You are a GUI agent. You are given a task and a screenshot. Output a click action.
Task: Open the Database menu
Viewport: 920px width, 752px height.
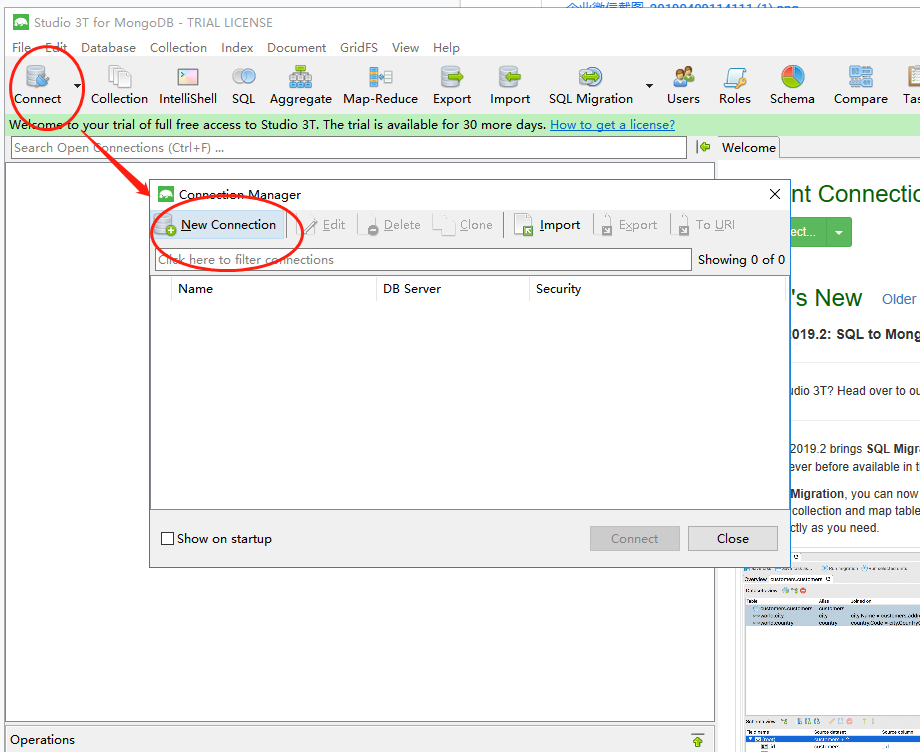click(109, 48)
